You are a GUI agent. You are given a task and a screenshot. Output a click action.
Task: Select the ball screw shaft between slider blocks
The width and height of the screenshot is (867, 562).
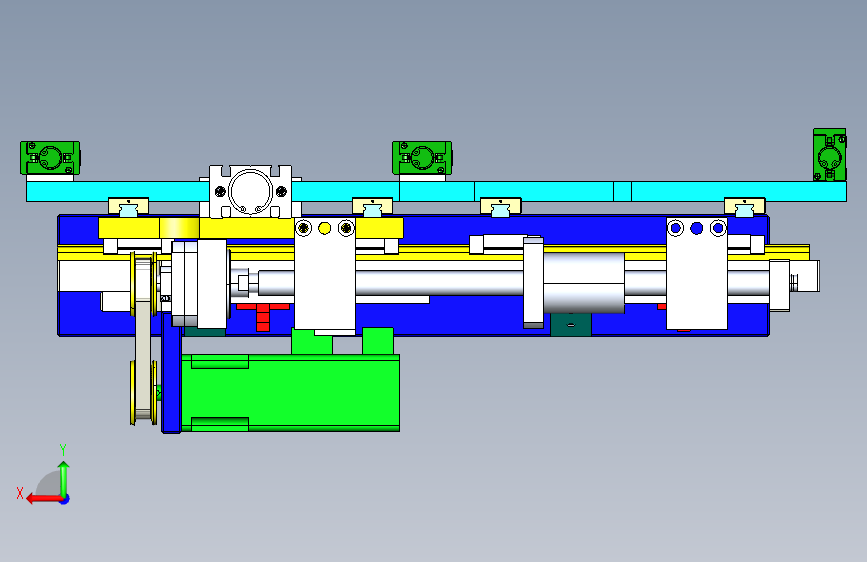click(x=440, y=283)
